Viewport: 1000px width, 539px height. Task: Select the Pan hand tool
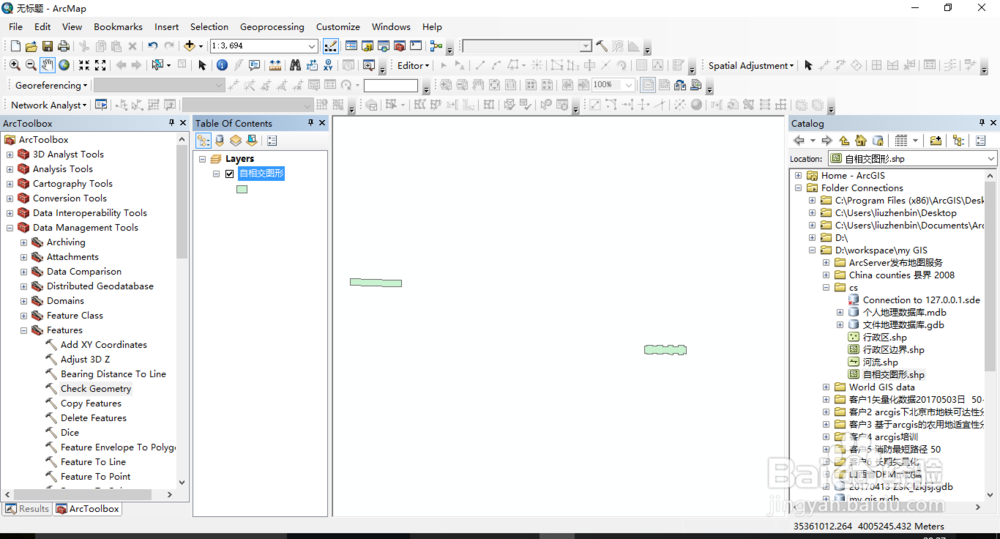pyautogui.click(x=47, y=65)
